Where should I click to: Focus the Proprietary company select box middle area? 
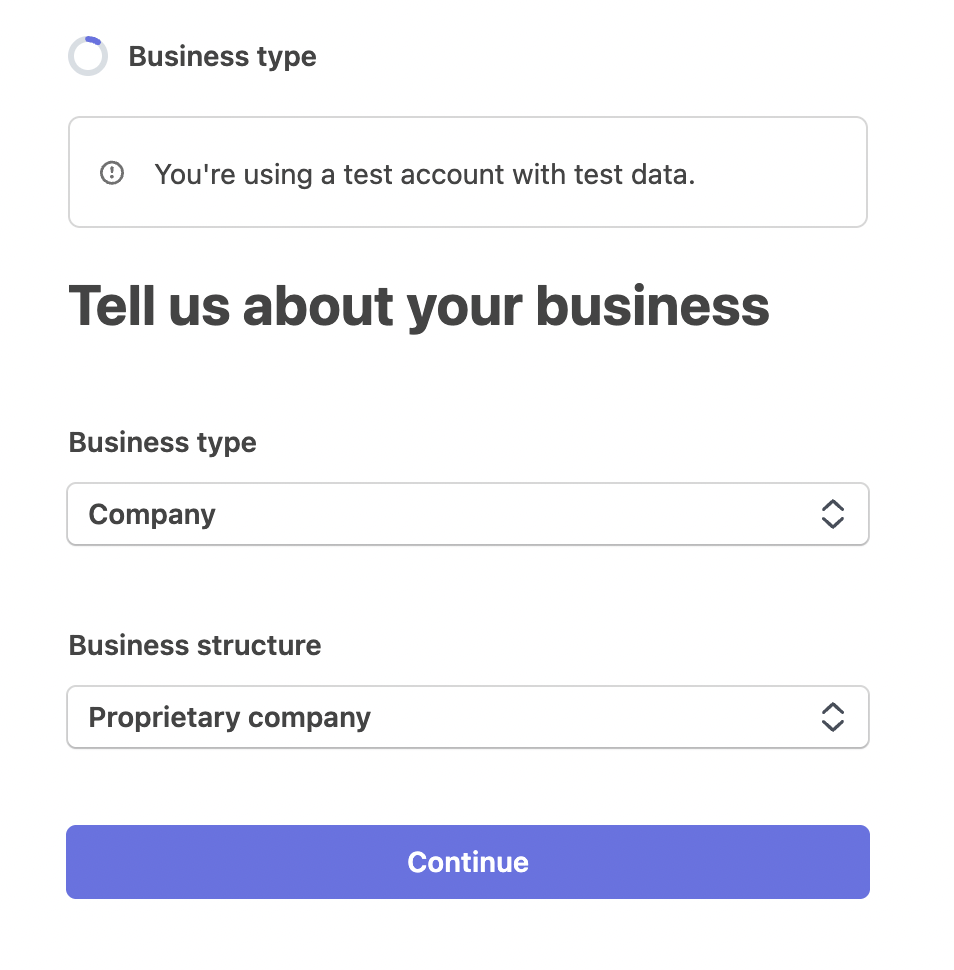468,717
